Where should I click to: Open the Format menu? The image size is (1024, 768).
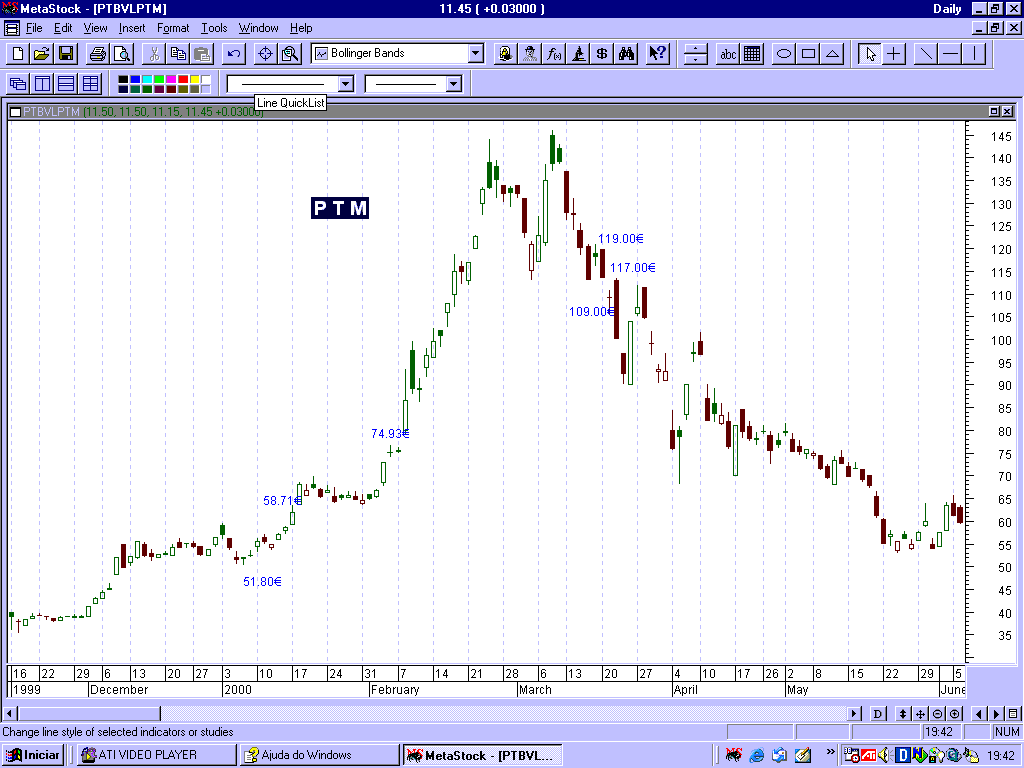pos(173,28)
